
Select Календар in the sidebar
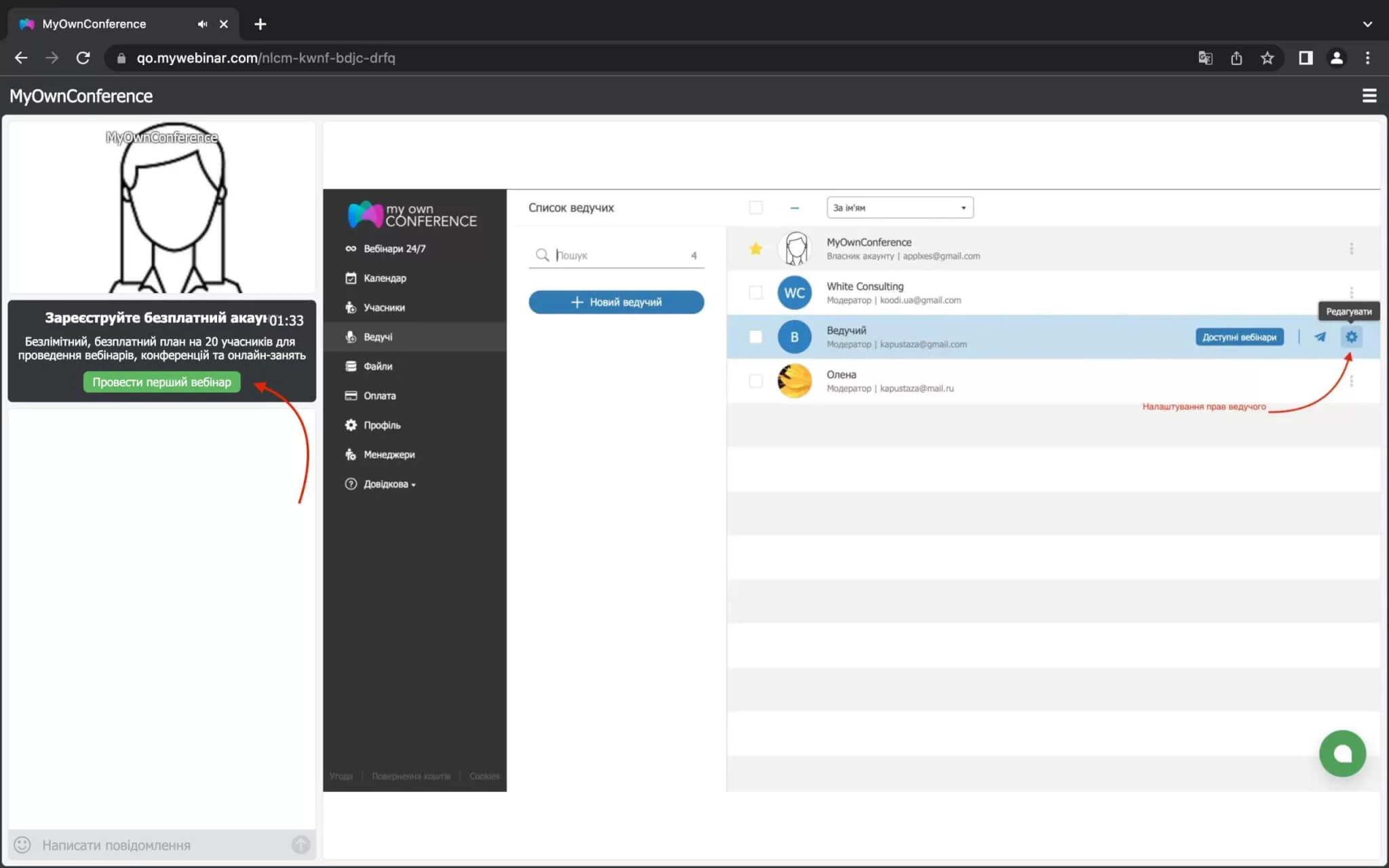pyautogui.click(x=385, y=278)
